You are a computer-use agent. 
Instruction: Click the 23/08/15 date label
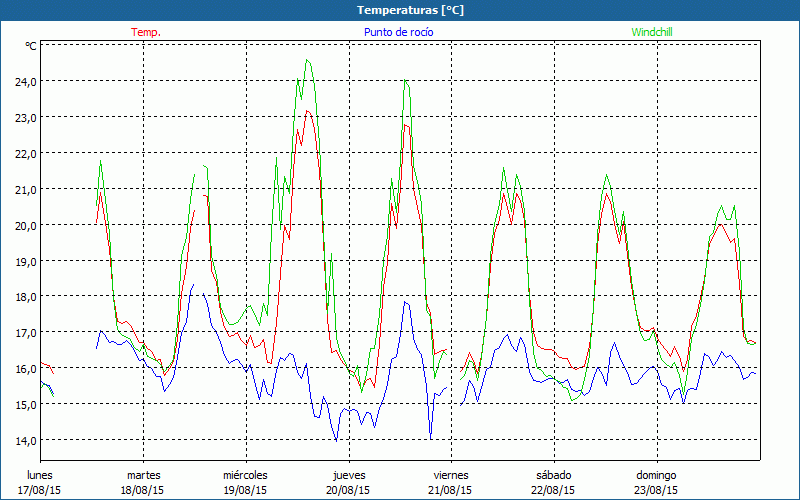(x=656, y=490)
